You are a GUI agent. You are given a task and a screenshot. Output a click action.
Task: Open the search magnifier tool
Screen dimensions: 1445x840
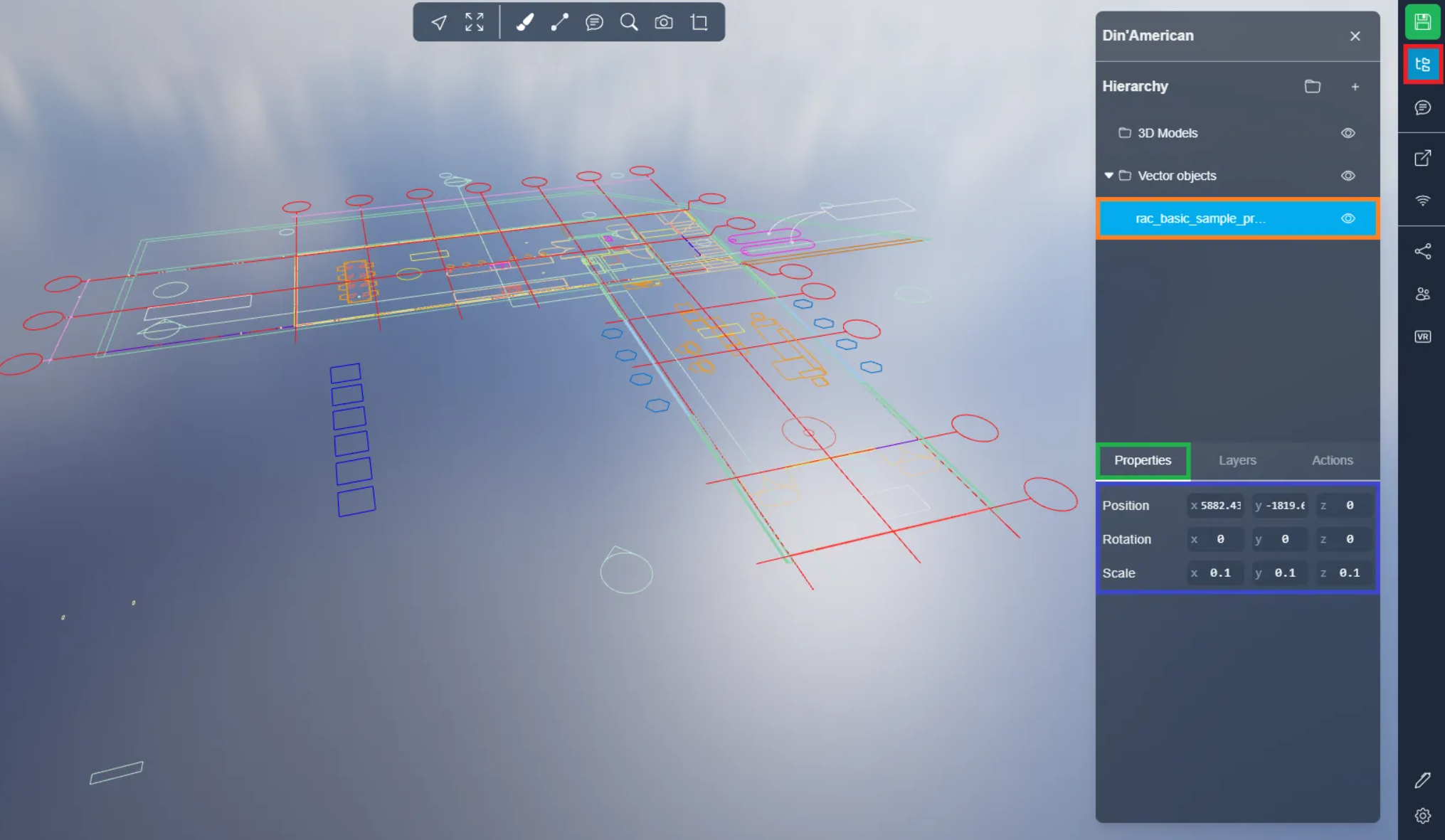click(629, 23)
